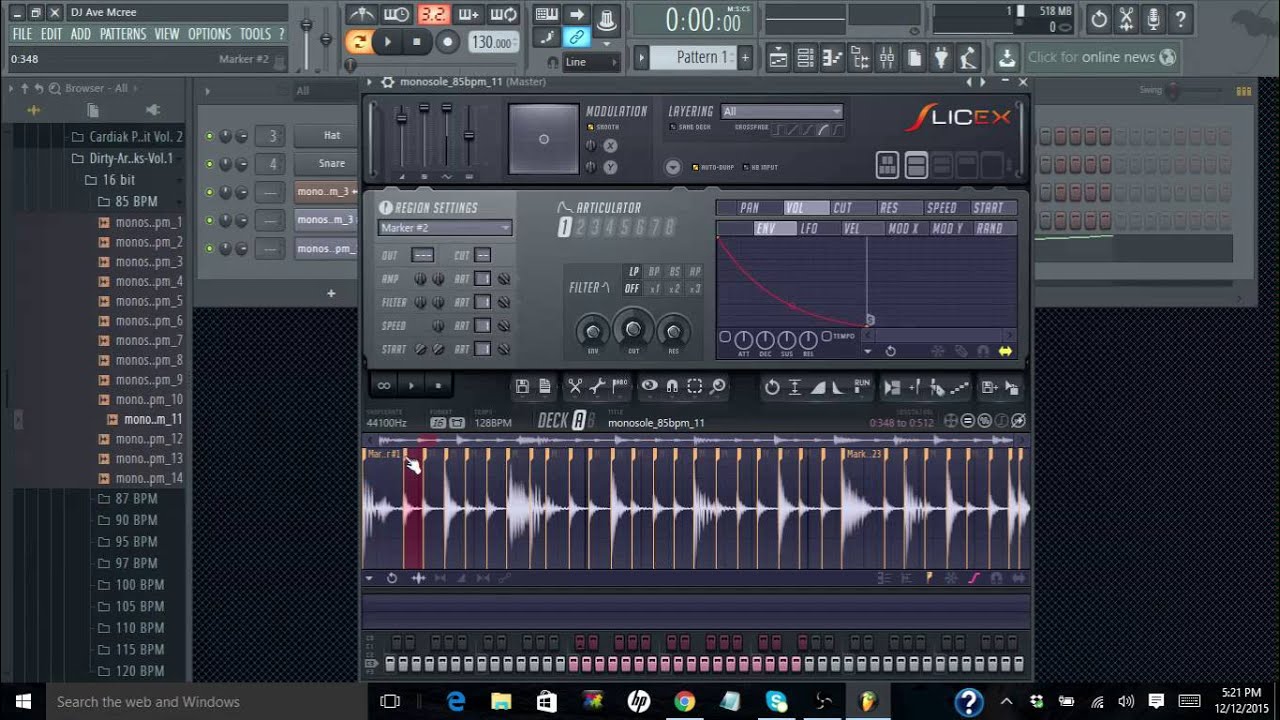Click the filter CUT knob

pos(632,328)
